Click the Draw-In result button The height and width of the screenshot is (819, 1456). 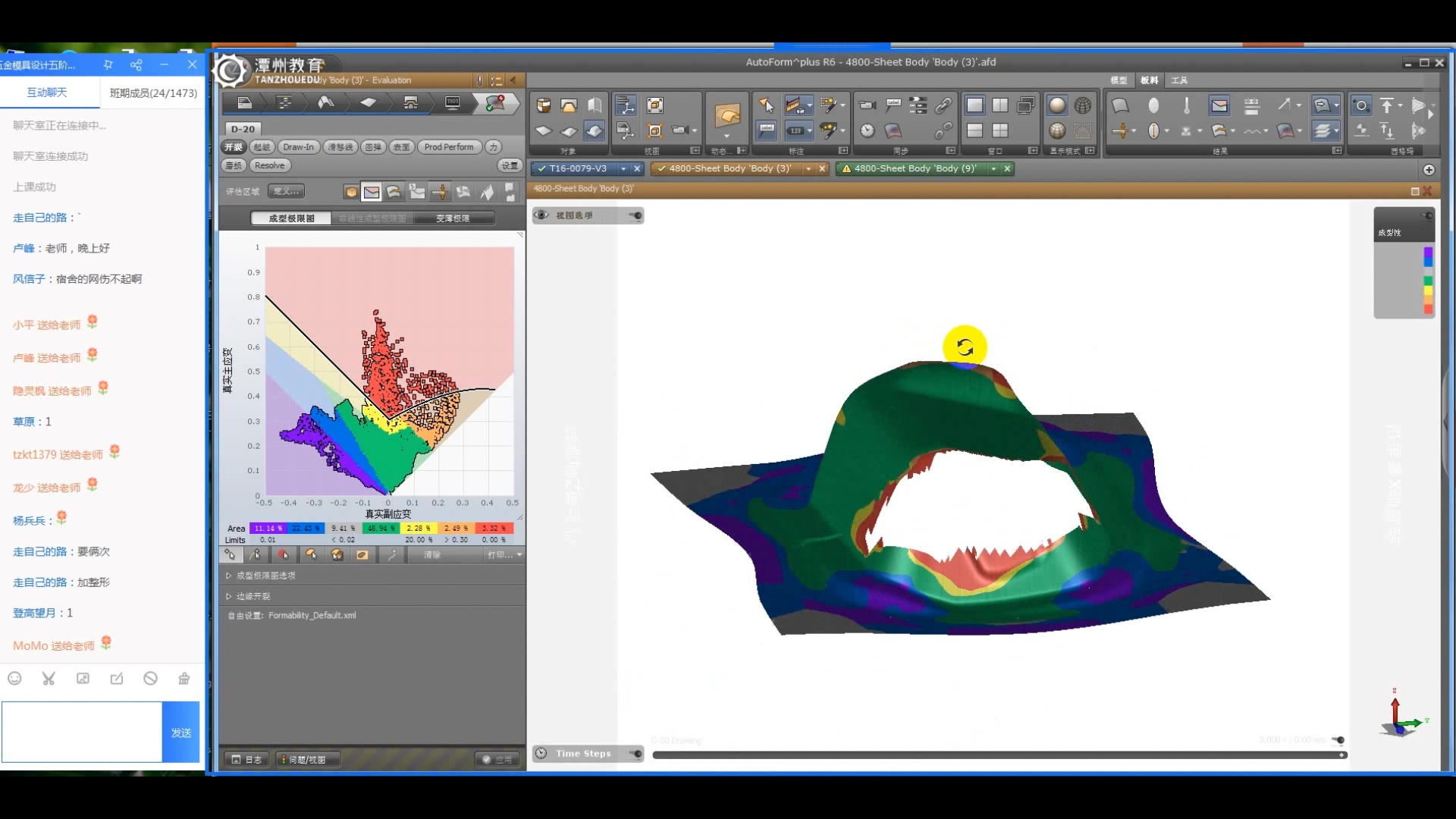298,147
